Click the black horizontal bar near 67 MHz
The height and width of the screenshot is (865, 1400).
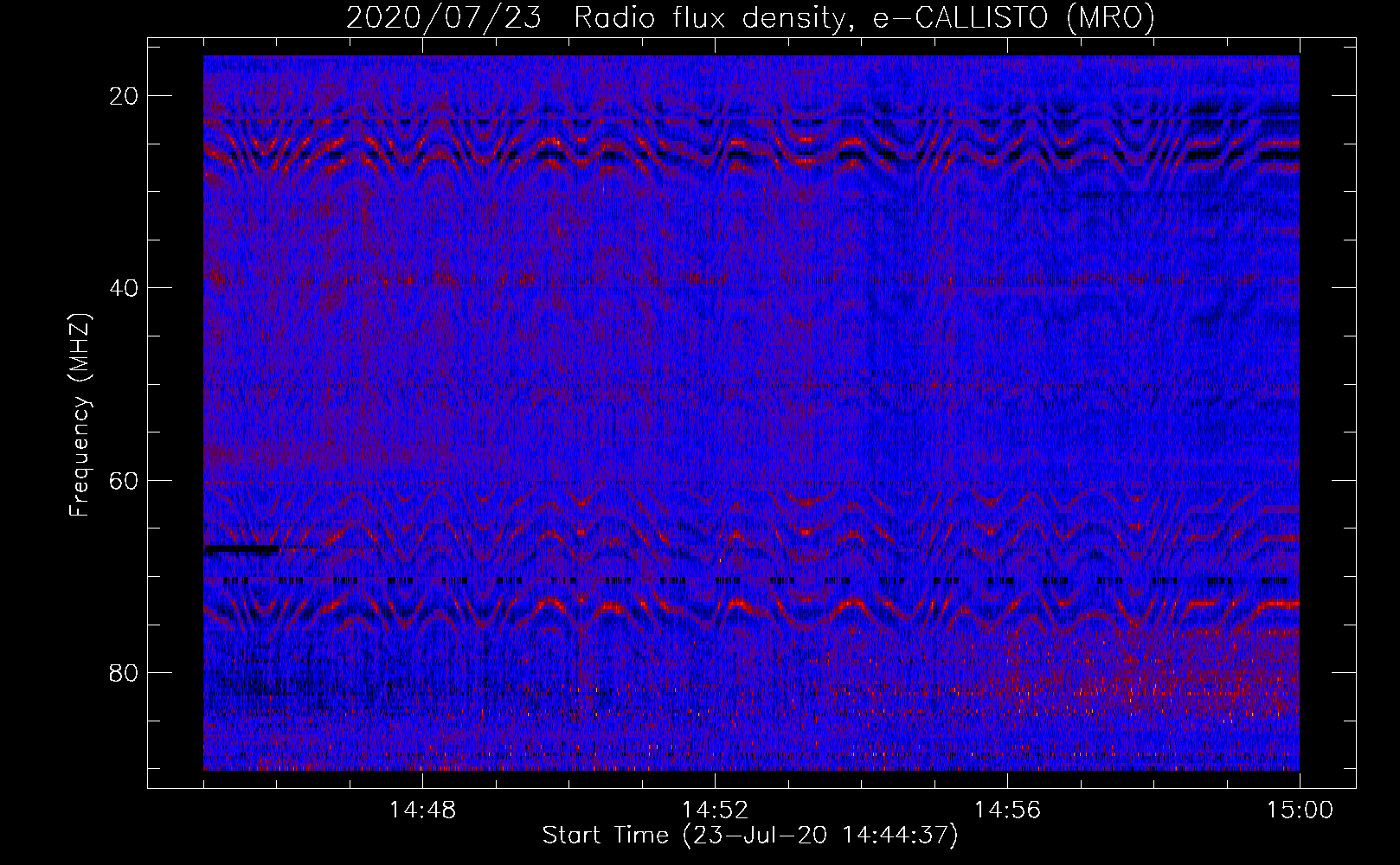tap(241, 548)
